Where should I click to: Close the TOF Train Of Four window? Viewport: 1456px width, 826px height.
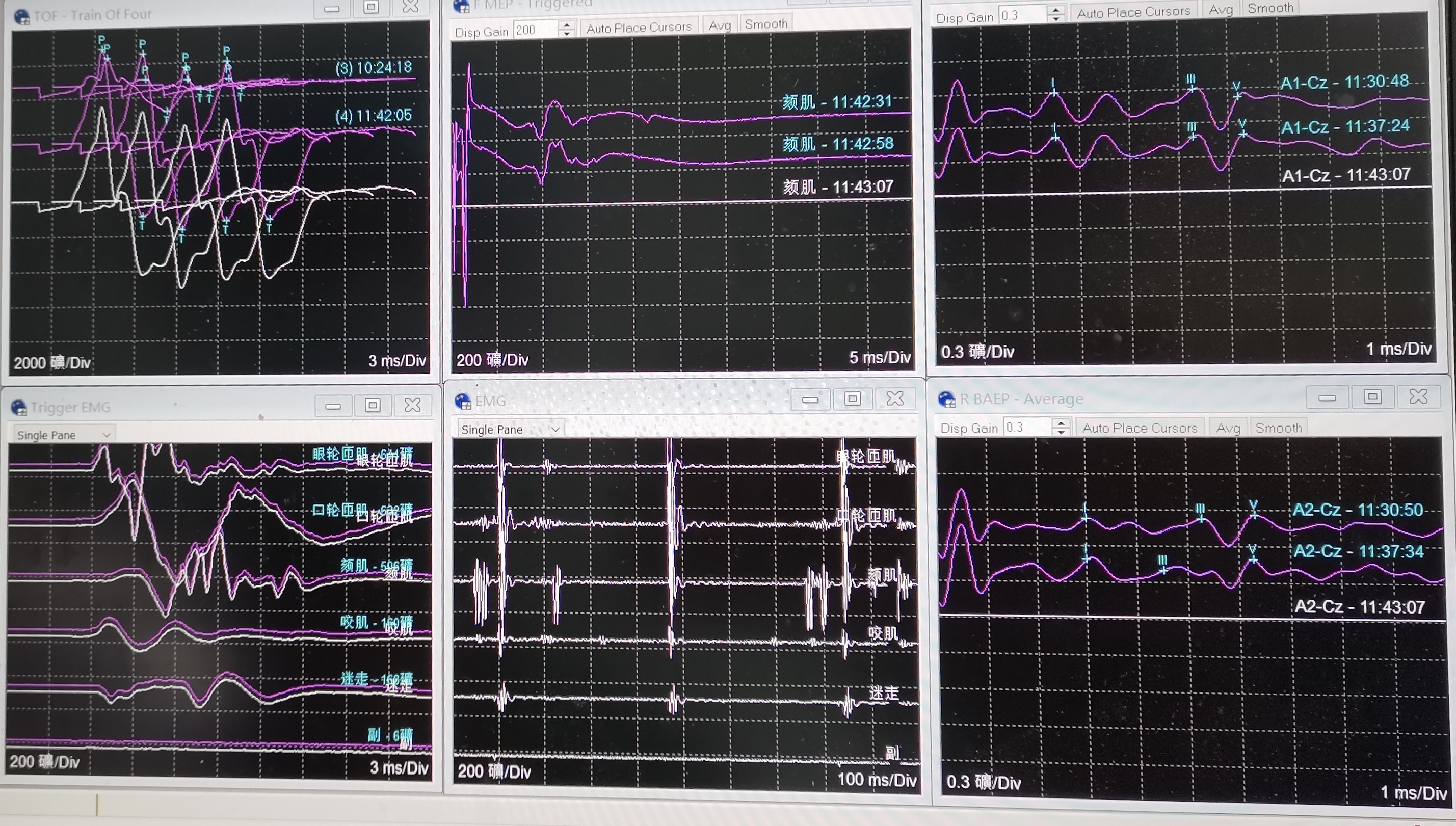click(410, 7)
